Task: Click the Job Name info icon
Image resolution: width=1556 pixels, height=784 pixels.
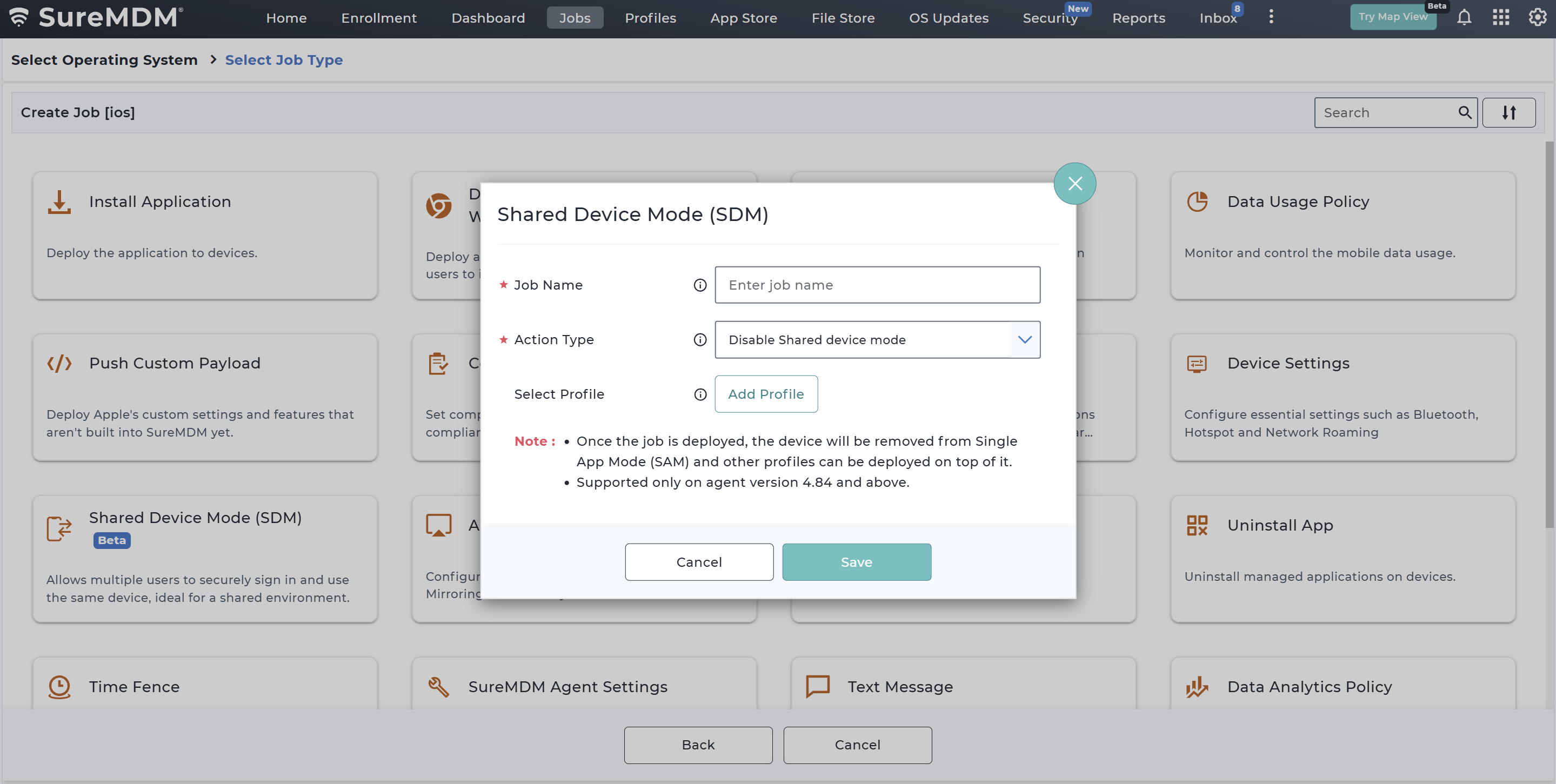Action: click(x=699, y=285)
